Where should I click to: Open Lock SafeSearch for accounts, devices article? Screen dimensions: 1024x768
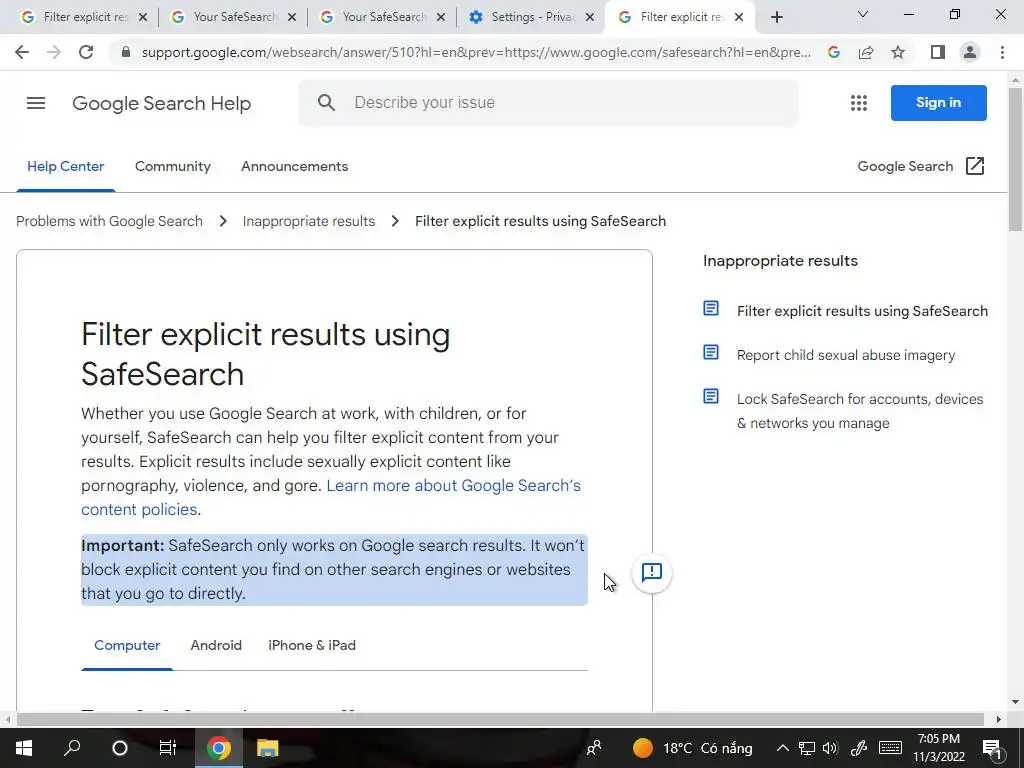pyautogui.click(x=859, y=411)
